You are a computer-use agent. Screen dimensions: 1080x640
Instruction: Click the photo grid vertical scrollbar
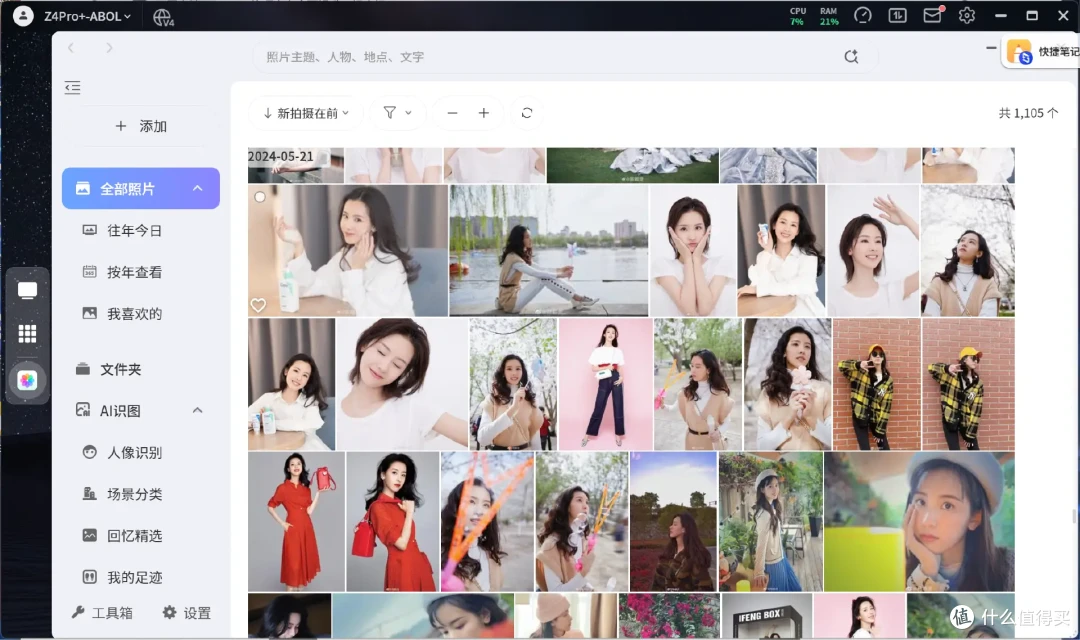tap(1073, 516)
